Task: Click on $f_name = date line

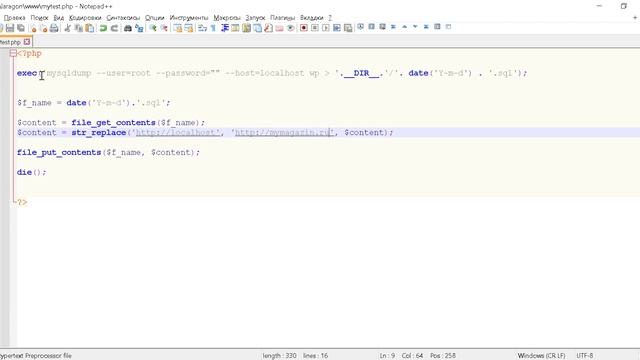Action: tap(93, 103)
